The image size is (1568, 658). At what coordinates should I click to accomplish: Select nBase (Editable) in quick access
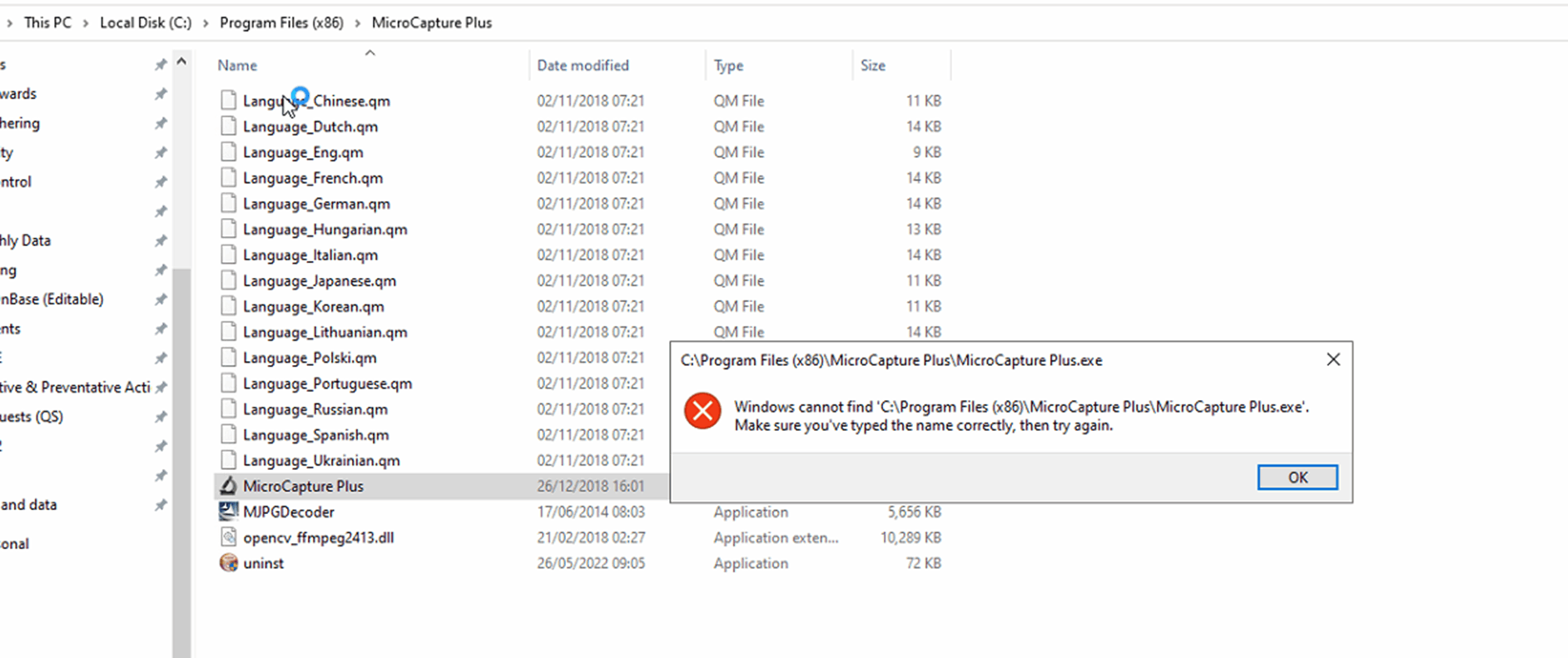[52, 299]
